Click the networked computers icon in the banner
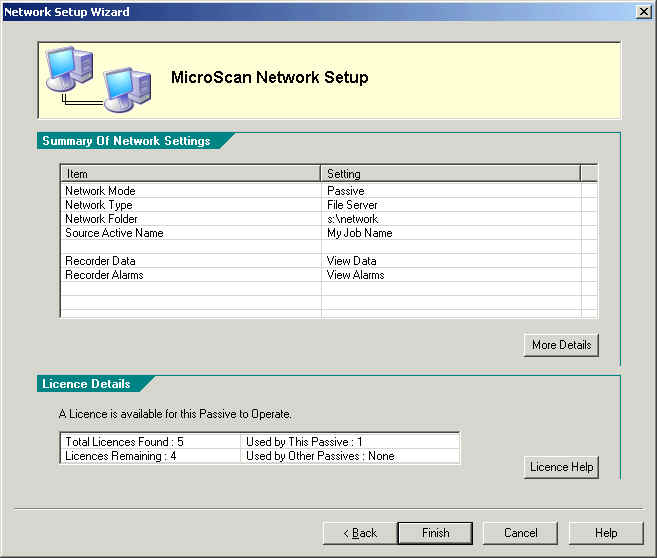 point(99,80)
